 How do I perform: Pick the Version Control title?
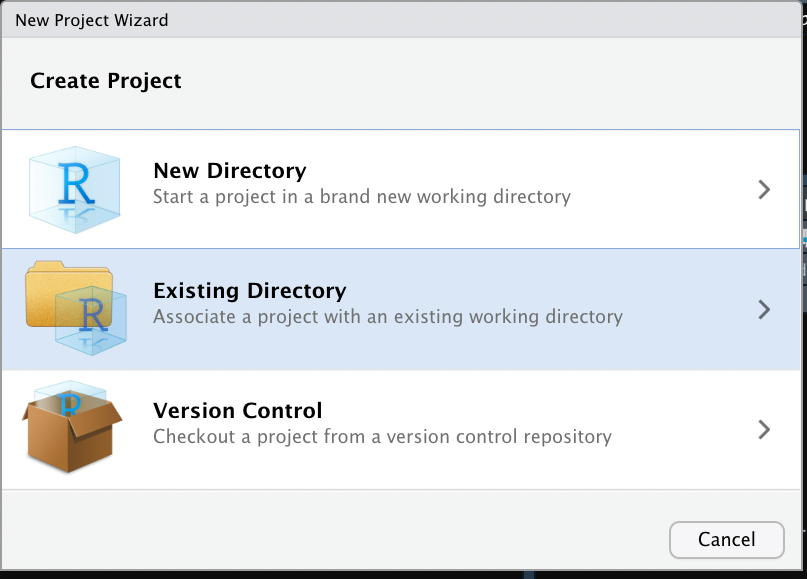point(237,411)
